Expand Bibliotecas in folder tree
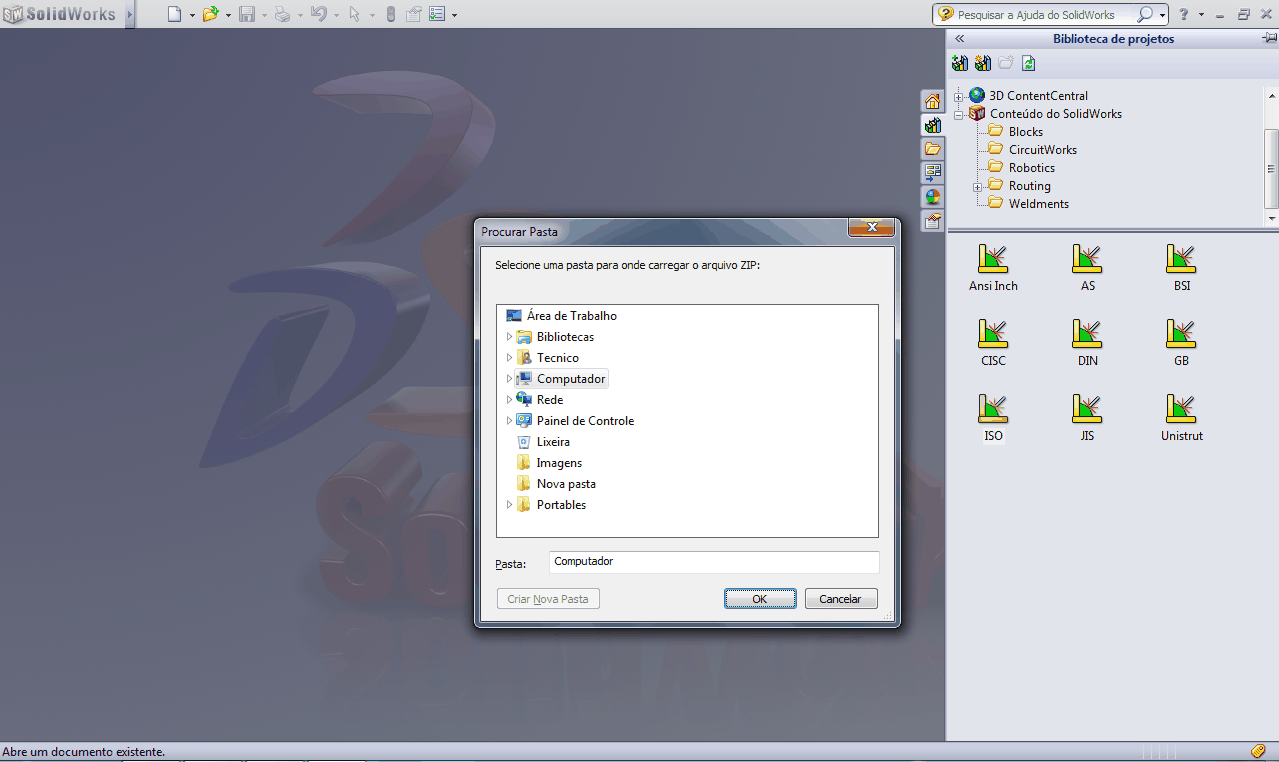Viewport: 1279px width, 762px height. click(x=509, y=337)
